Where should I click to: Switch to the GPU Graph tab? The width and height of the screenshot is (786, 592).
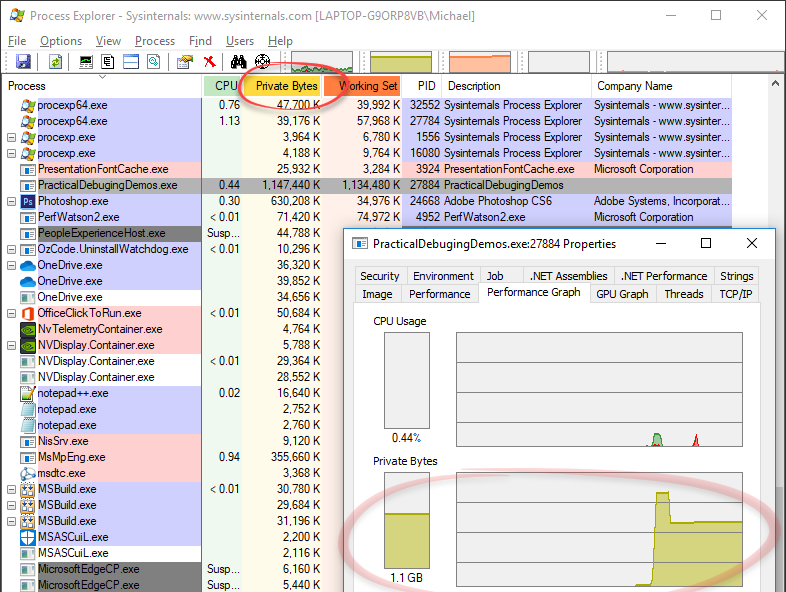coord(622,294)
